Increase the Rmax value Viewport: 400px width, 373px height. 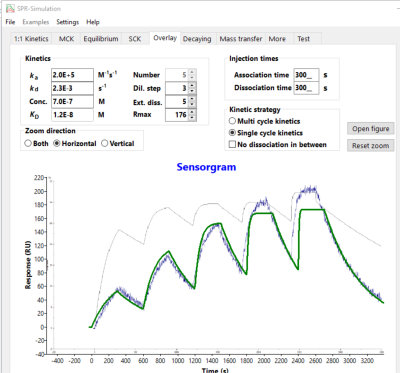[x=192, y=112]
